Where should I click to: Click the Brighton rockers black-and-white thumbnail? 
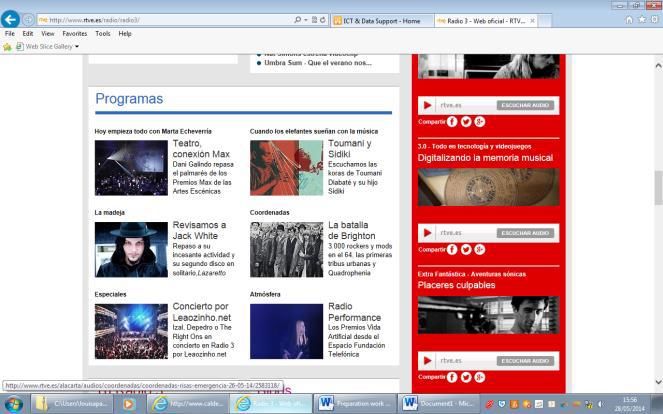(x=286, y=249)
